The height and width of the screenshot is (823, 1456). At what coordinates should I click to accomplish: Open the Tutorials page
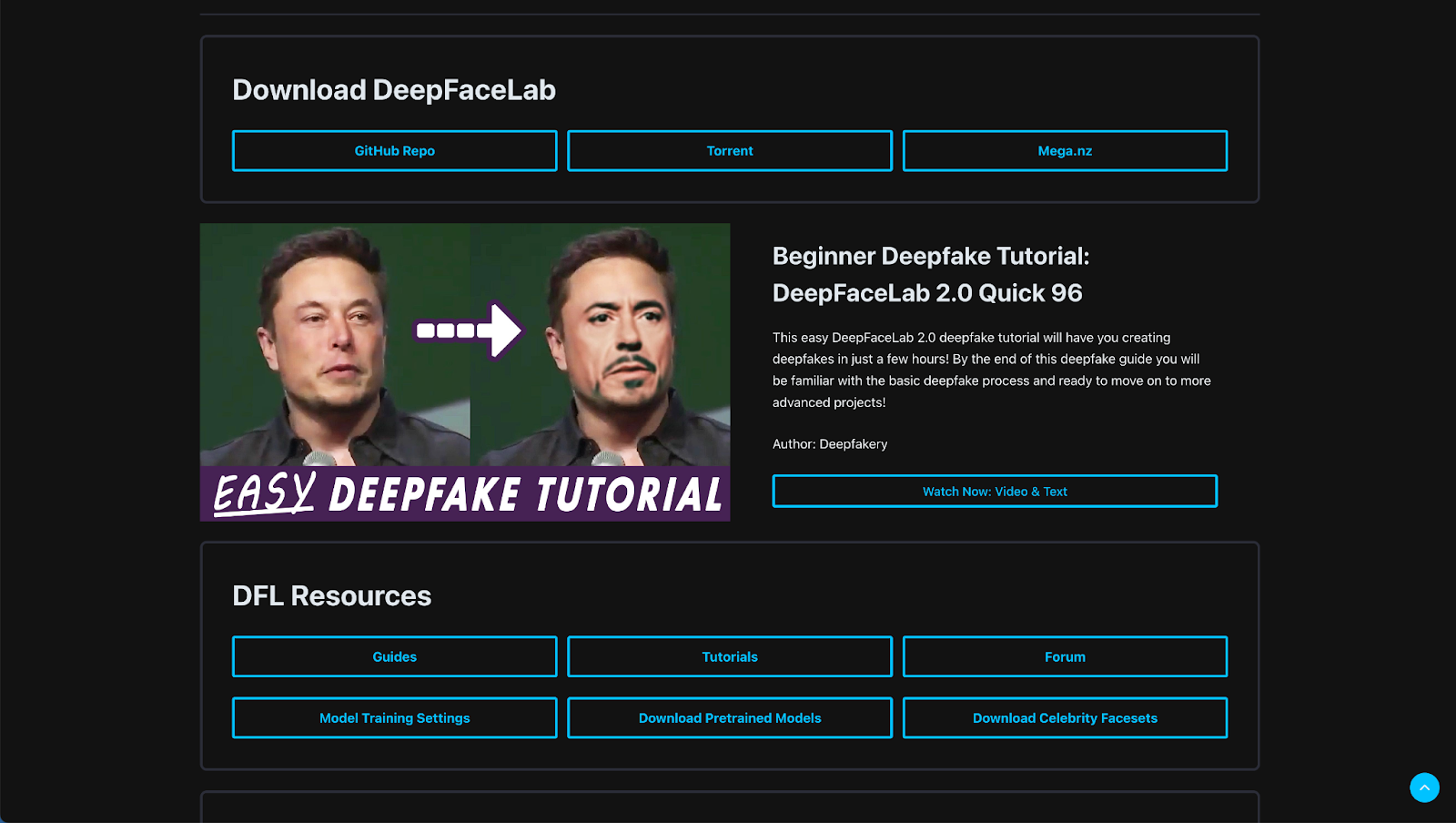(x=729, y=655)
